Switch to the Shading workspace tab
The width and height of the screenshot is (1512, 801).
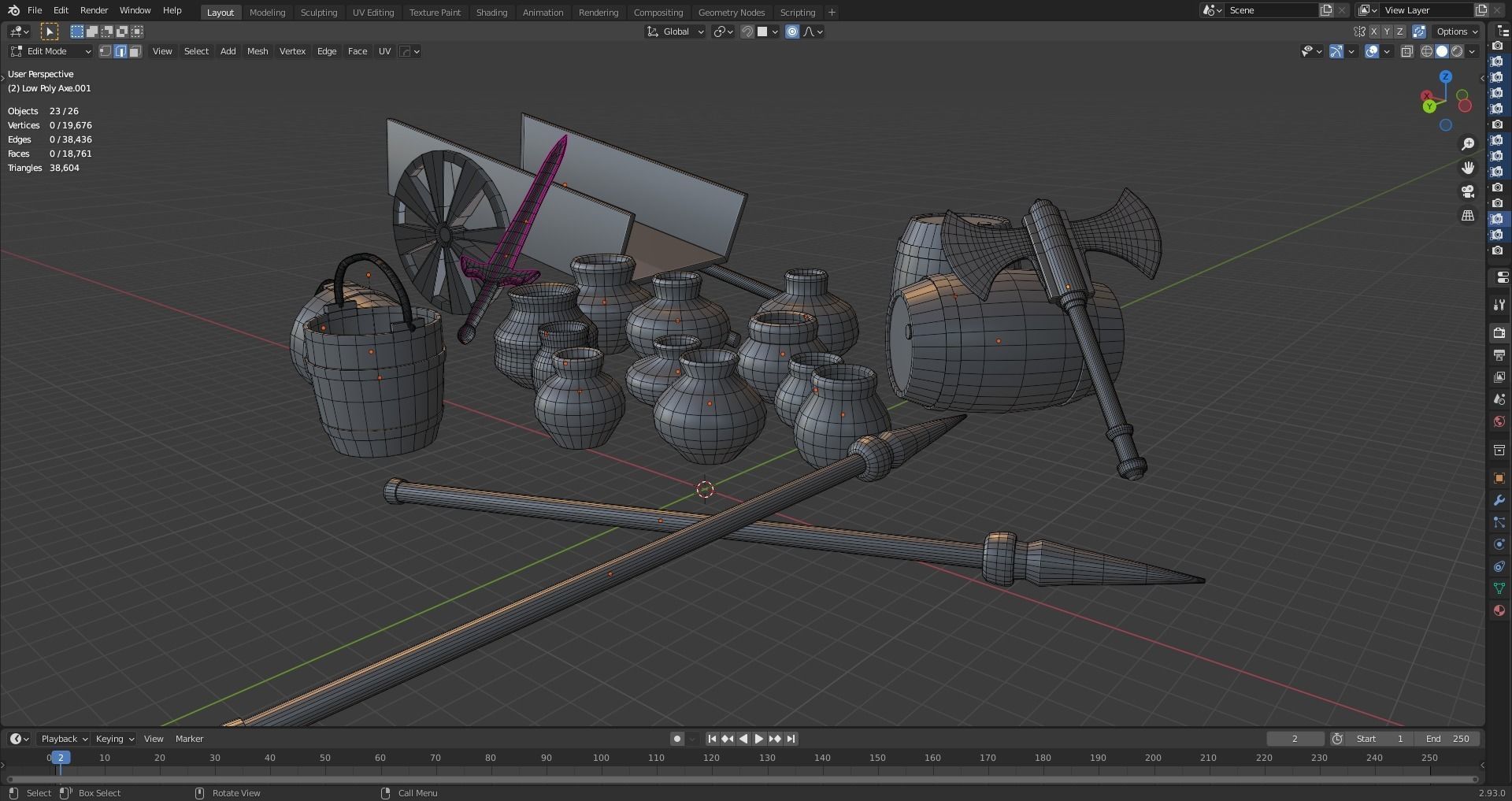(x=491, y=13)
